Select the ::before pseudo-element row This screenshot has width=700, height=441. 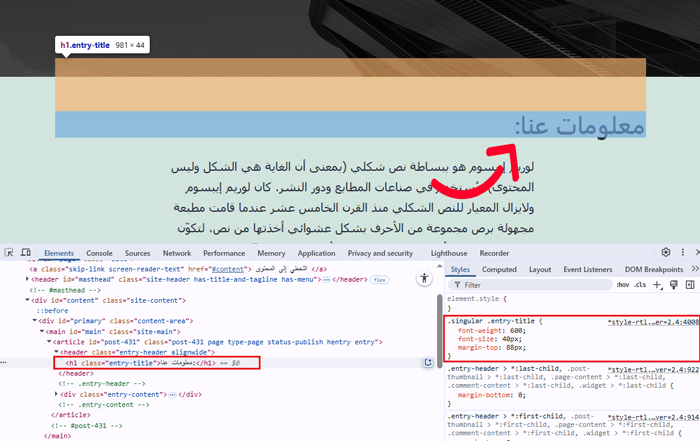click(52, 311)
